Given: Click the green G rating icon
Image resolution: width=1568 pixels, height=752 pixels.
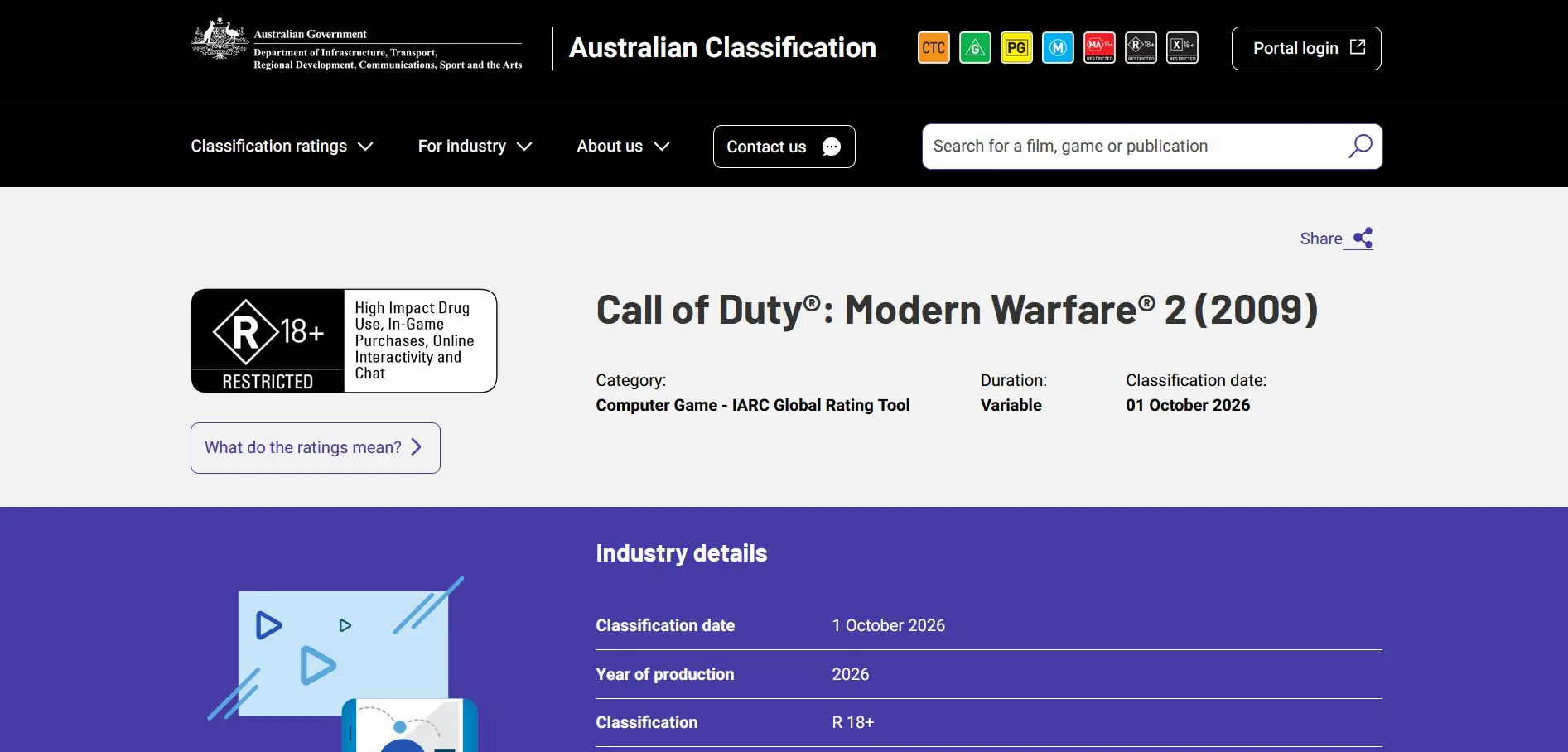Looking at the screenshot, I should click(975, 48).
